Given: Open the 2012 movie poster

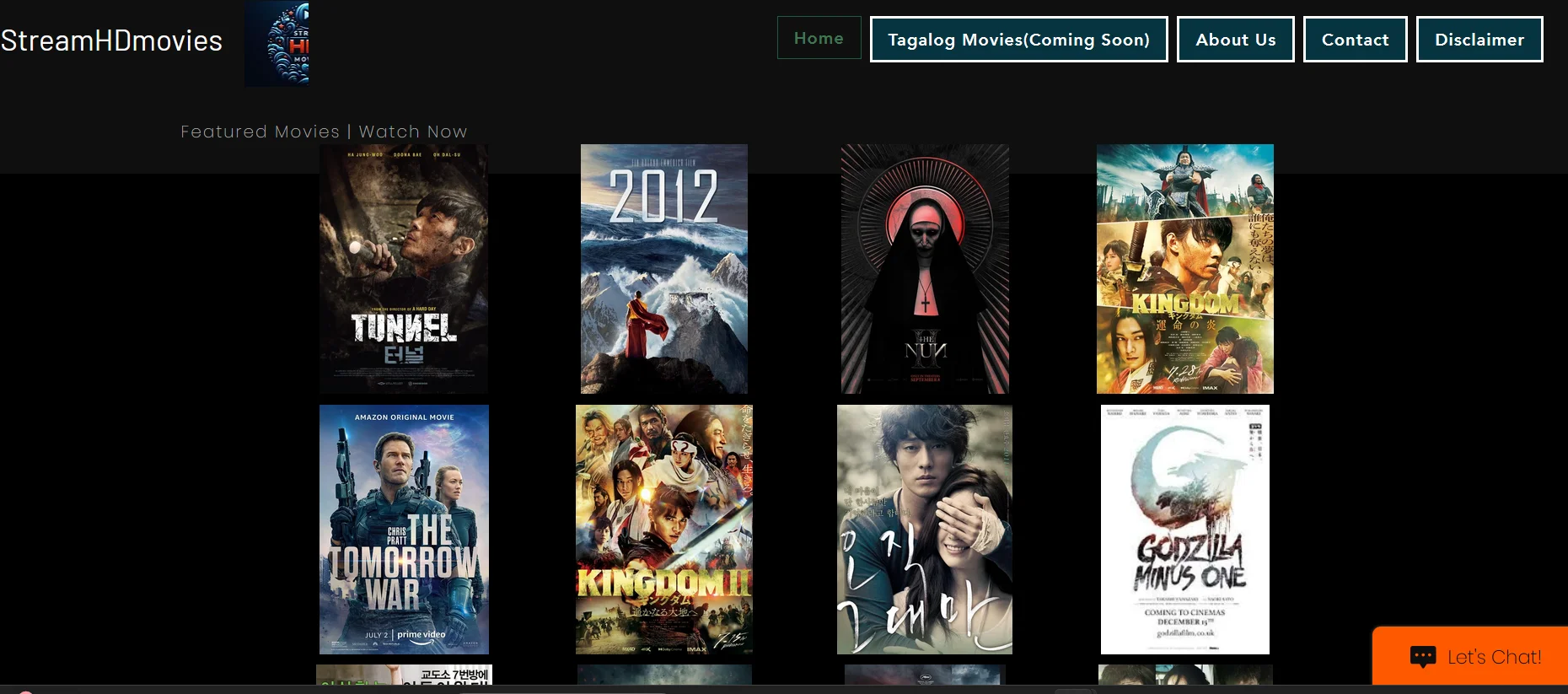Looking at the screenshot, I should tap(664, 269).
